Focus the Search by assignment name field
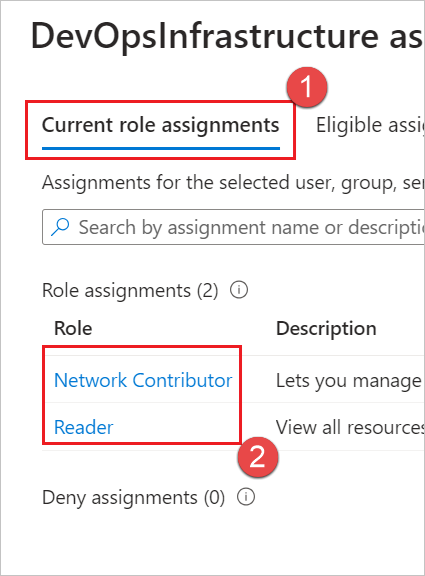Screen dimensions: 425x576 click(234, 227)
